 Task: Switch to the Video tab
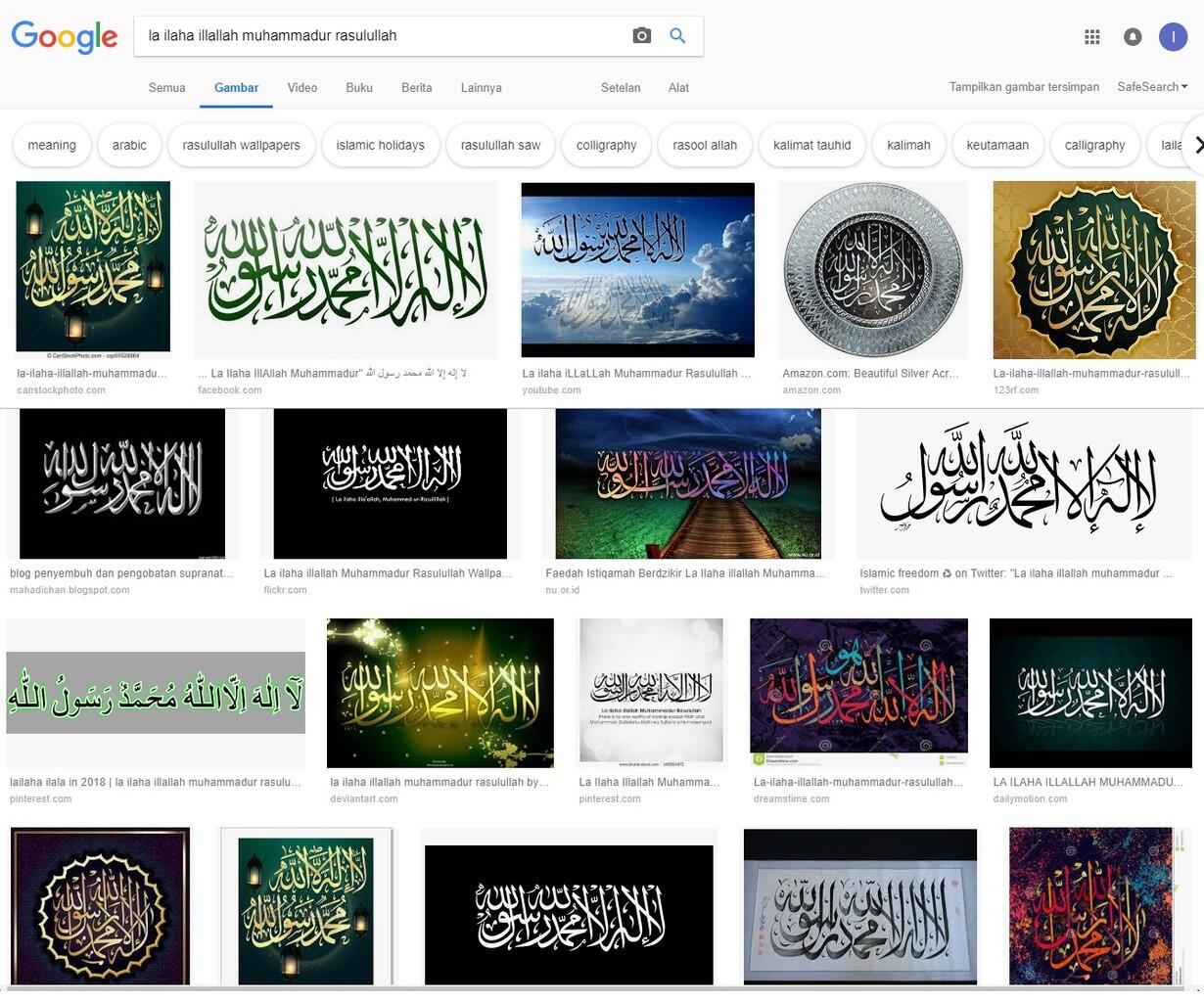coord(301,88)
